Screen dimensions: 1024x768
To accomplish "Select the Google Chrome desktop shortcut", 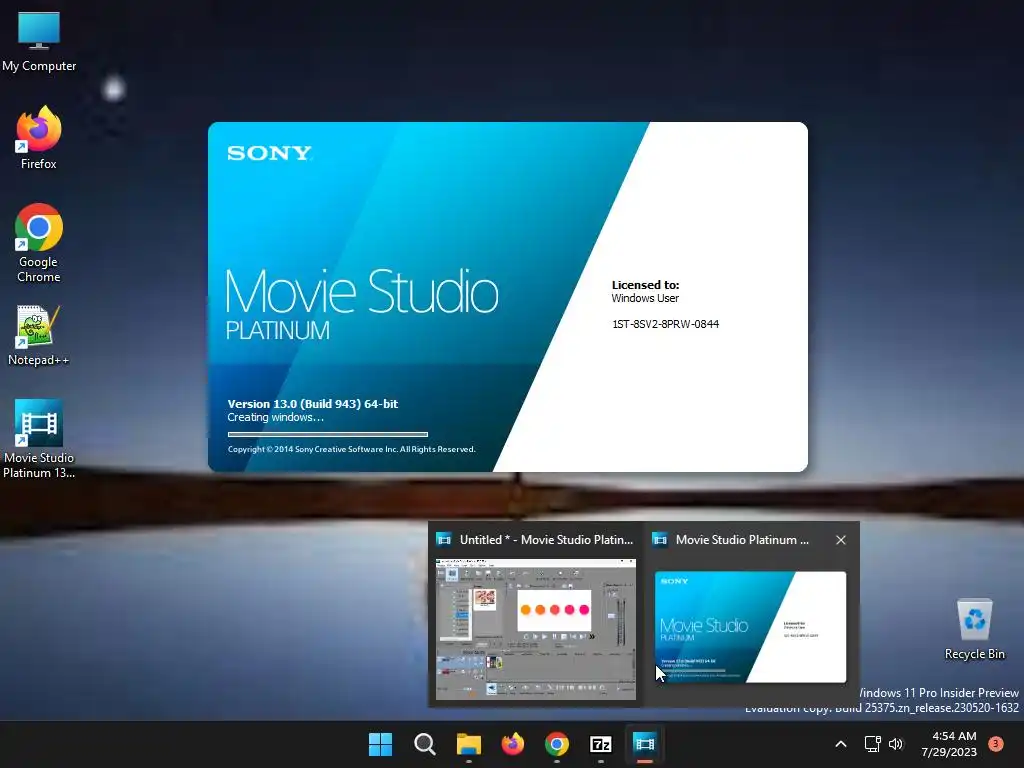I will click(39, 242).
